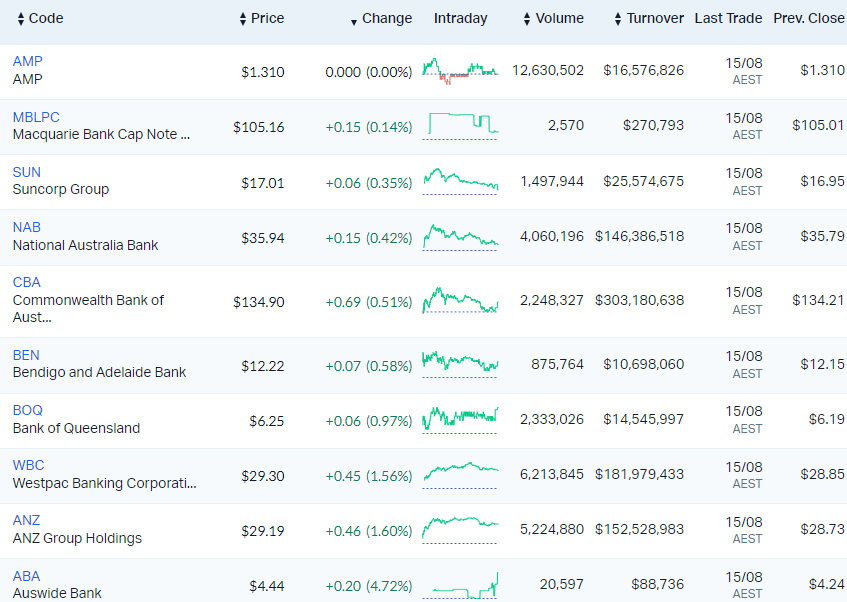Select ANZ turnover $152,528,983
This screenshot has height=602, width=847.
tap(640, 529)
